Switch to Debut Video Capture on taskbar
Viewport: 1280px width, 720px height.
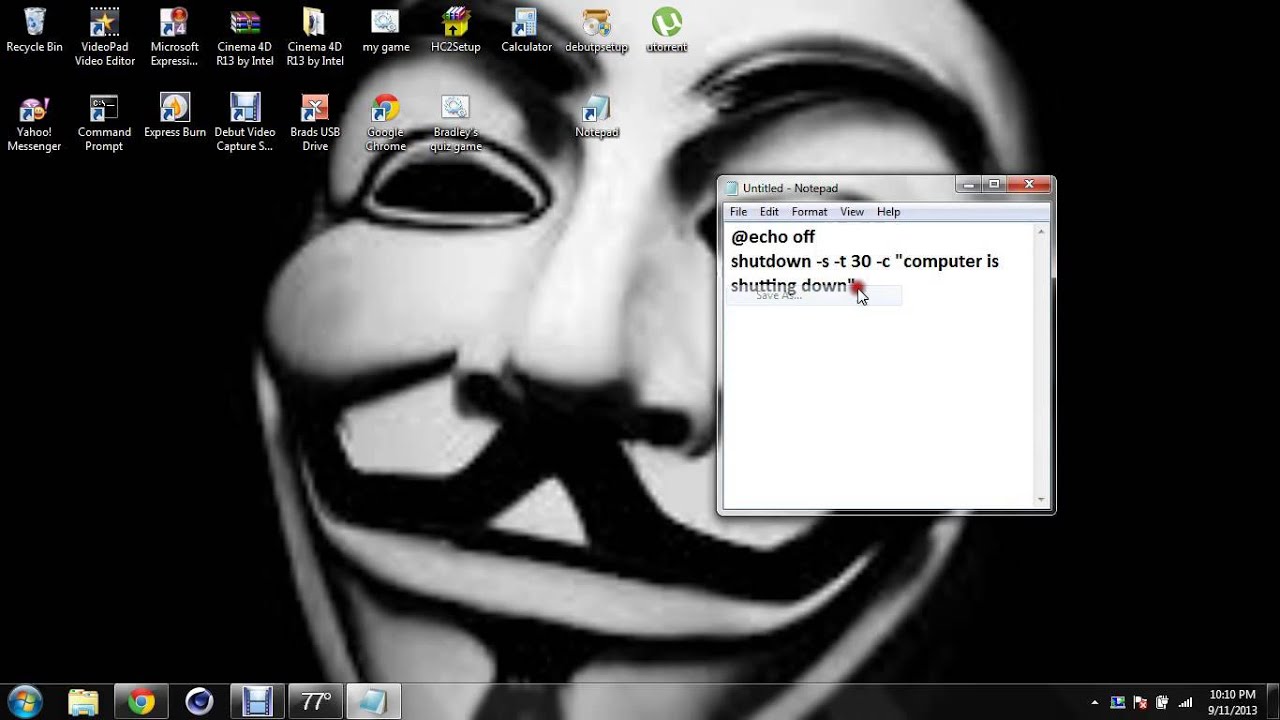pos(257,702)
